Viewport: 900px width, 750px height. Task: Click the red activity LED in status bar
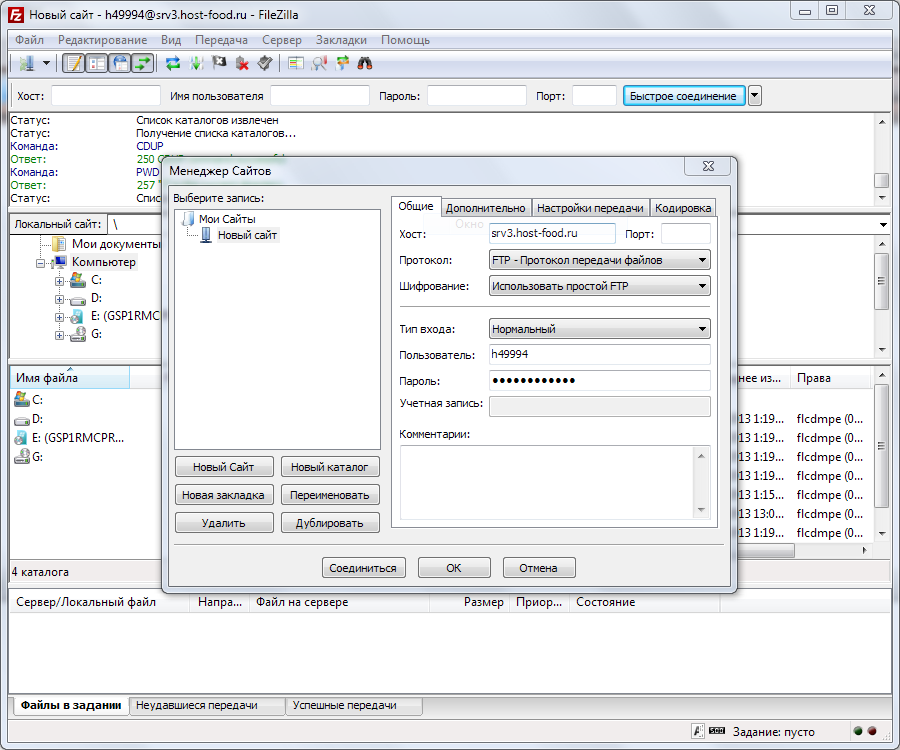pyautogui.click(x=872, y=731)
